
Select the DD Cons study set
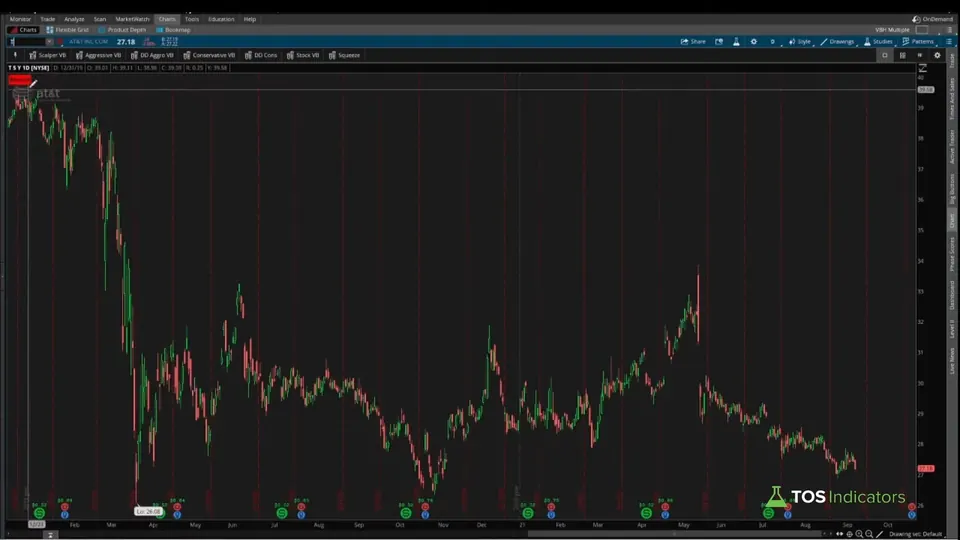coord(261,55)
